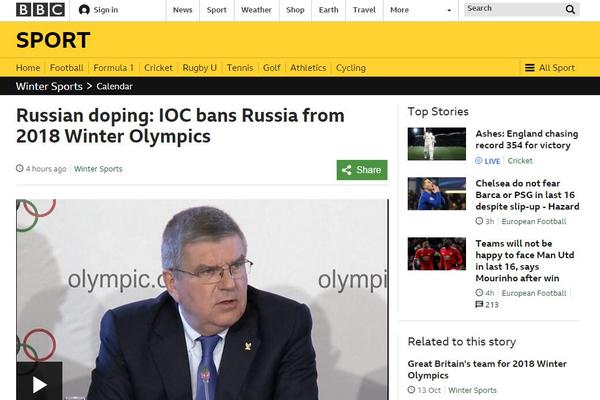Click the Ashes cricket story thumbnail
The image size is (600, 400).
pos(437,144)
